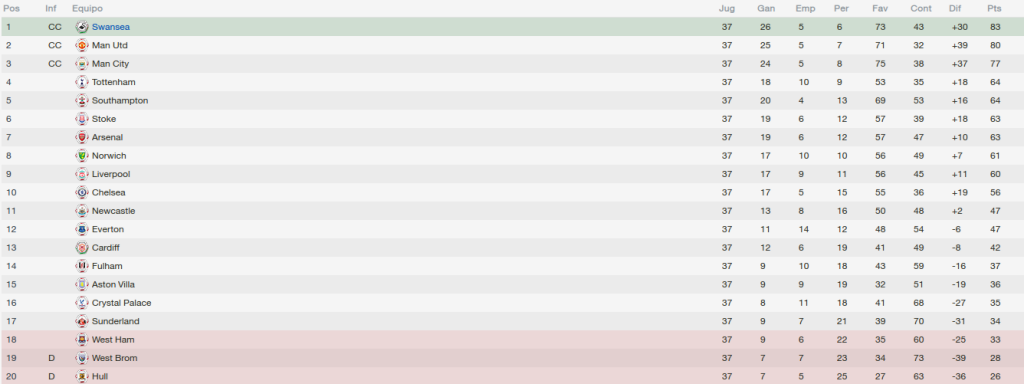Image resolution: width=1024 pixels, height=384 pixels.
Task: Click the West Ham club crest
Action: [x=82, y=340]
